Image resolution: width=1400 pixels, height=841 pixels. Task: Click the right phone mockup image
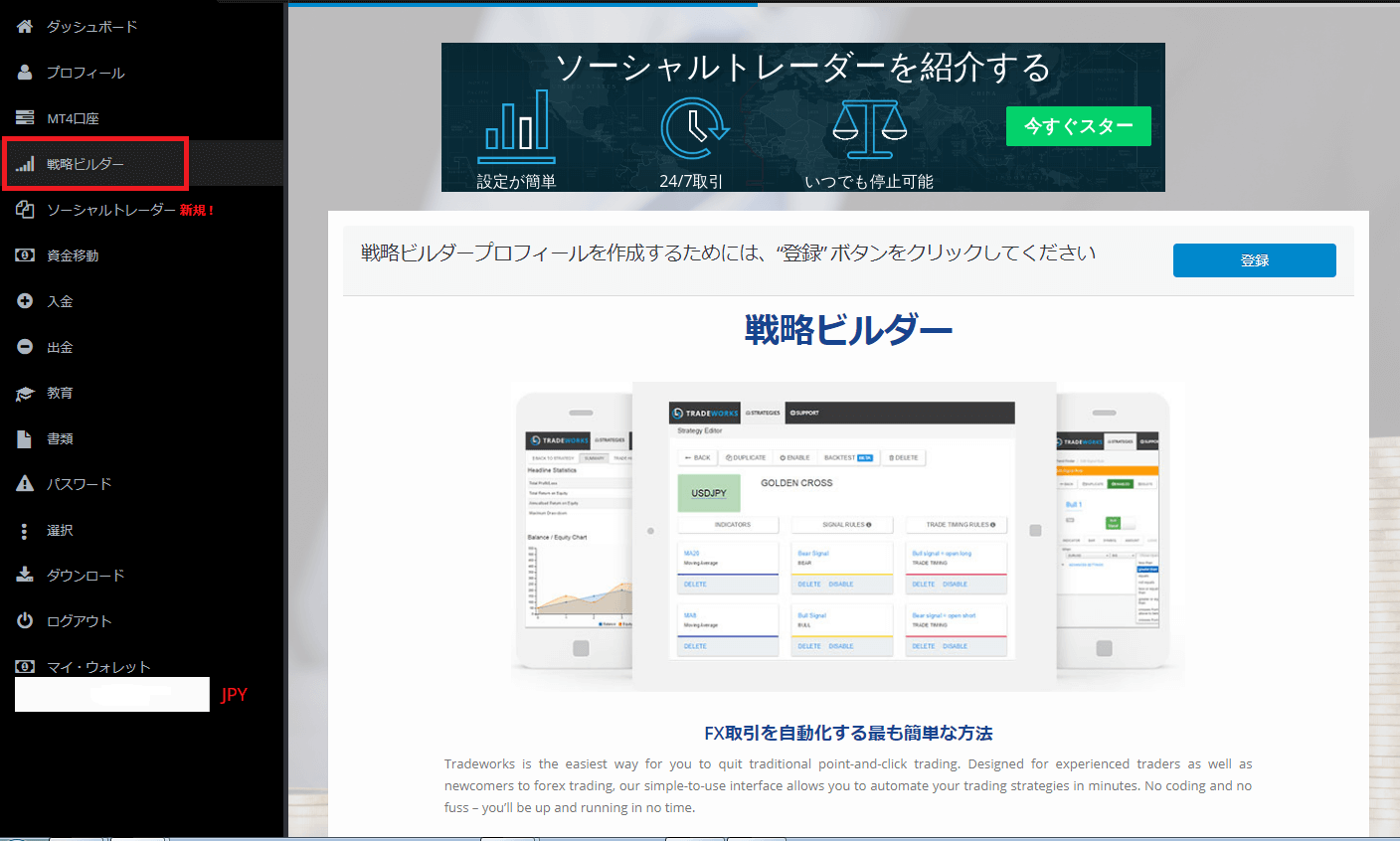pyautogui.click(x=1113, y=531)
